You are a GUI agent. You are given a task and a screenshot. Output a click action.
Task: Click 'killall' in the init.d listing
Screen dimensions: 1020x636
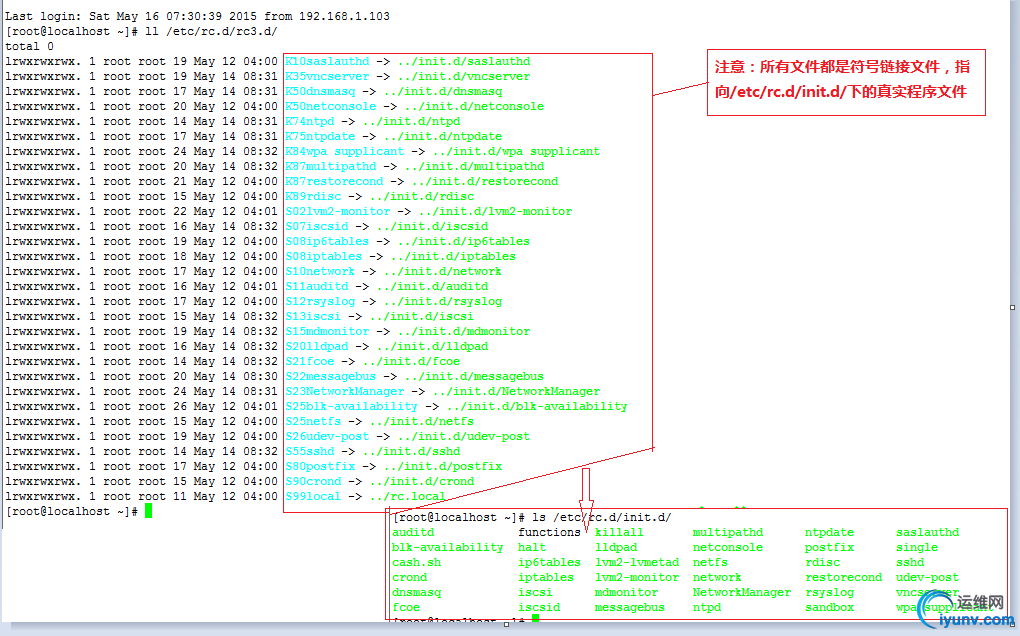point(619,532)
